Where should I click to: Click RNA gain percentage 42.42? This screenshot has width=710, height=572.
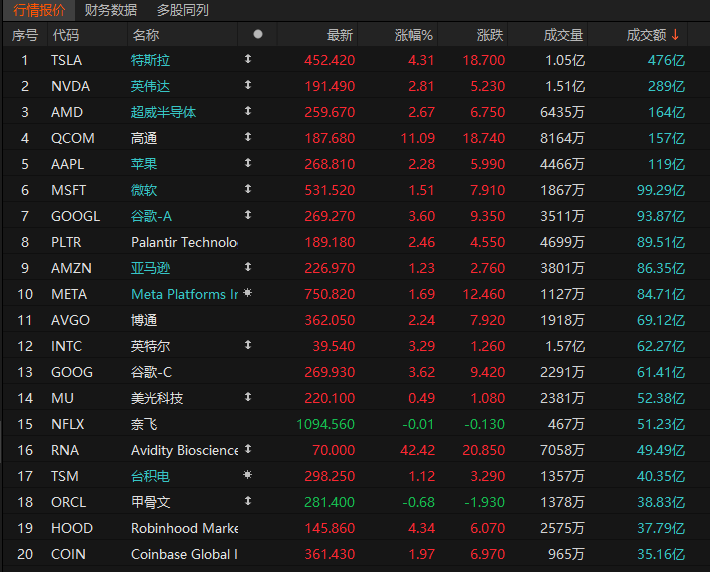point(417,450)
